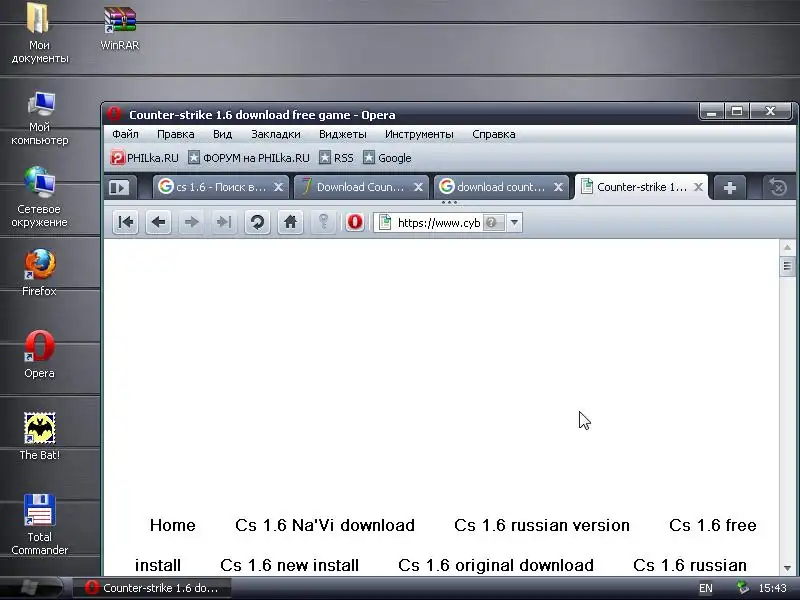
Task: Open the Инструменты menu
Action: tap(419, 134)
